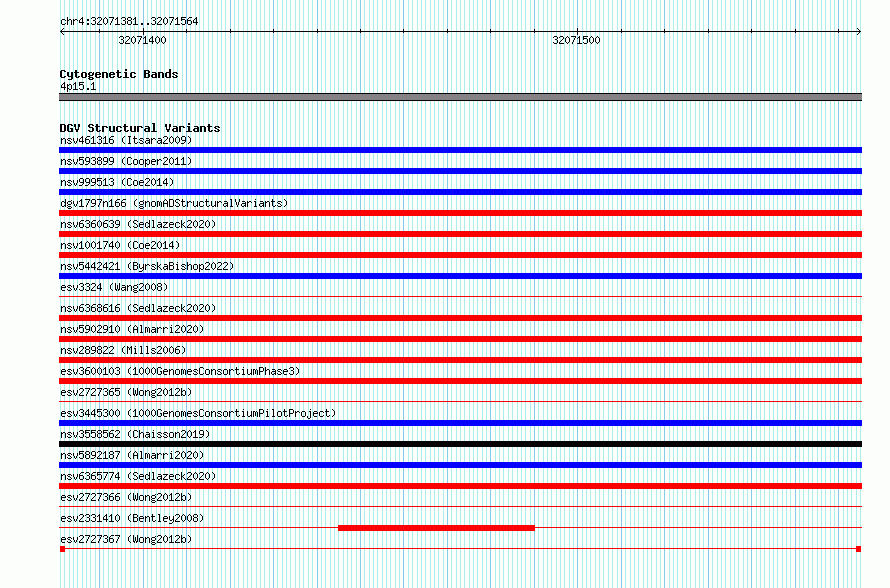Click nsv3558562 (Chaisson2019) label
Screen dimensions: 890x588
pyautogui.click(x=135, y=434)
